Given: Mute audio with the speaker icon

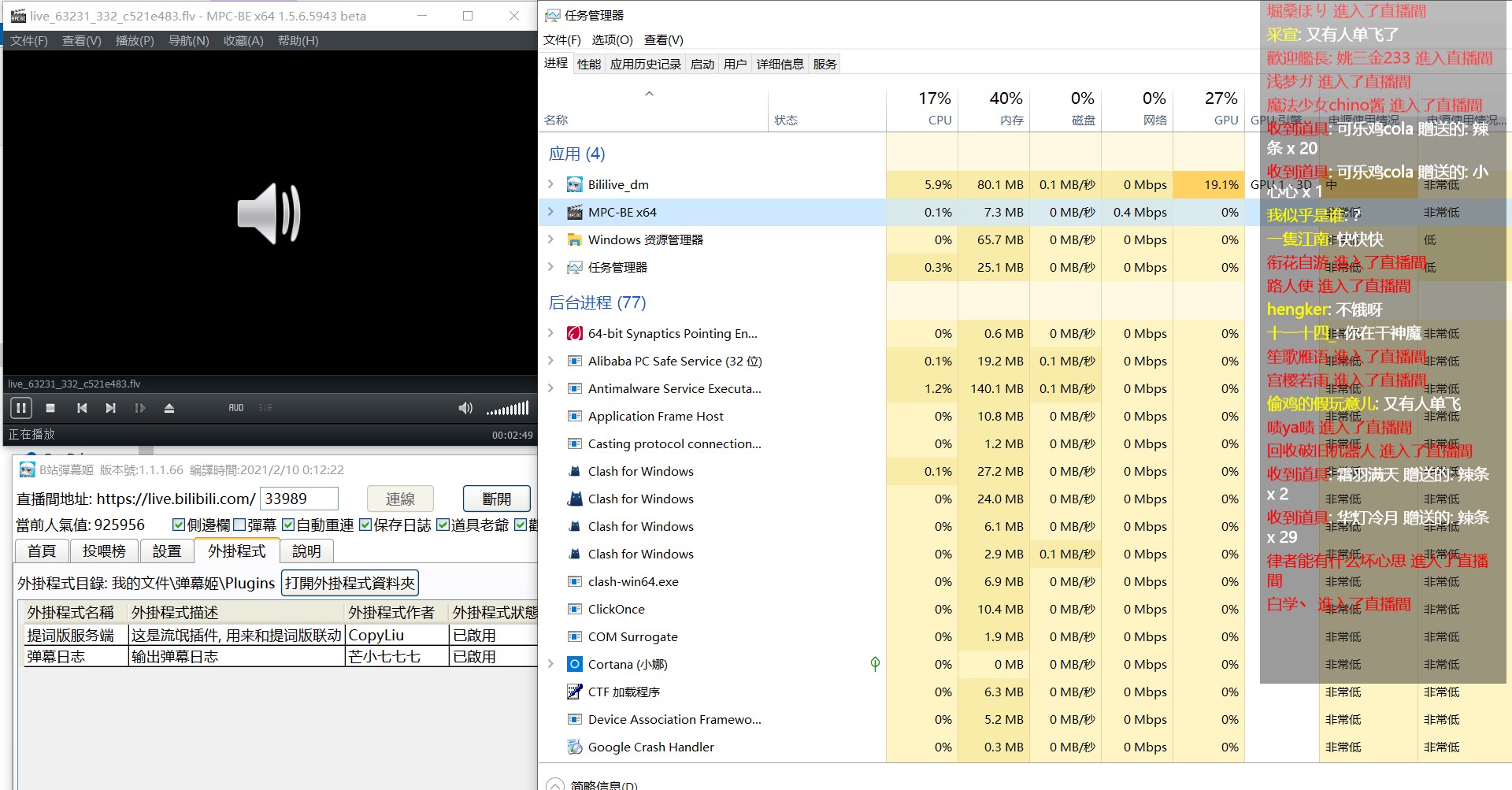Looking at the screenshot, I should [x=465, y=408].
